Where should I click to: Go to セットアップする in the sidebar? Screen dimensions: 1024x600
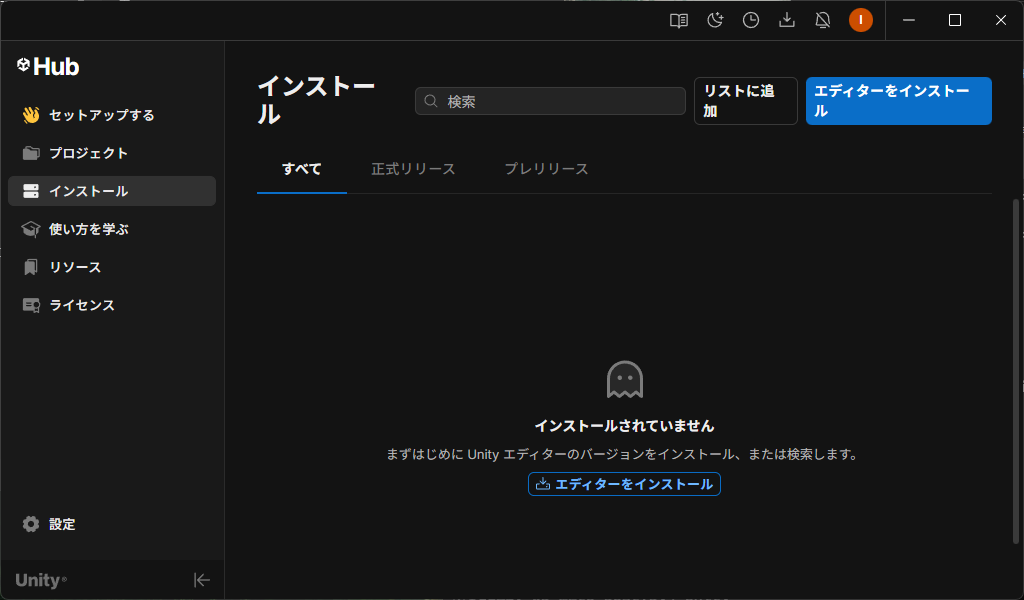[x=101, y=115]
